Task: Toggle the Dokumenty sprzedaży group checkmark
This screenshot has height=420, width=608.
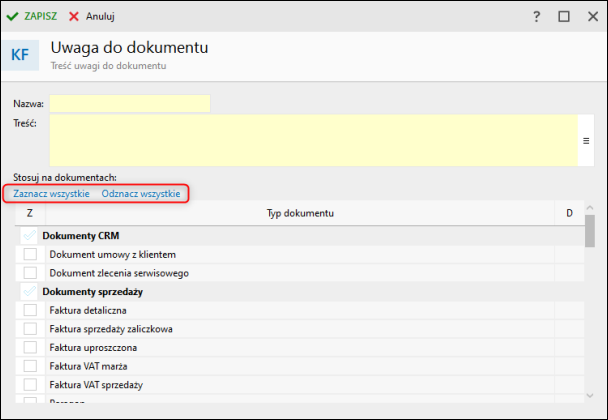Action: click(29, 291)
